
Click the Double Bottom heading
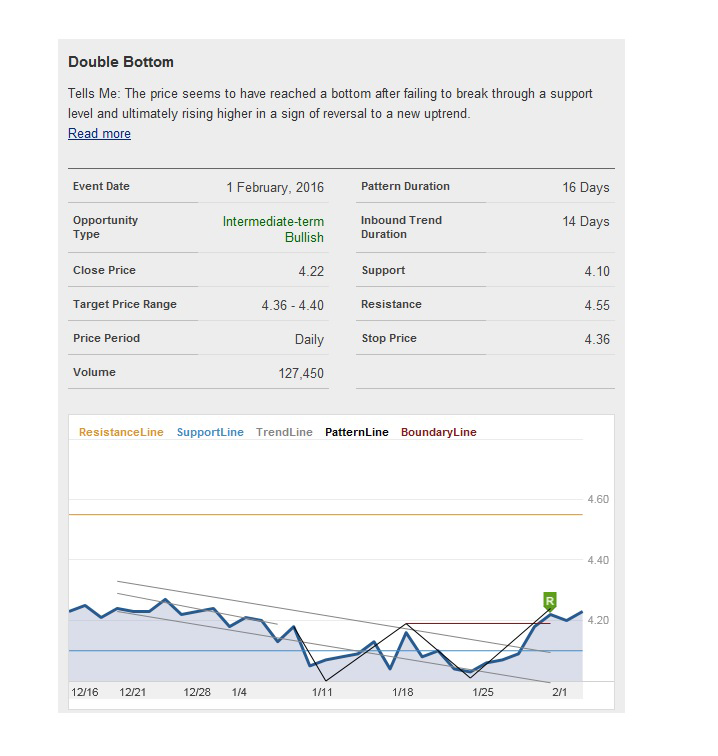pos(121,62)
